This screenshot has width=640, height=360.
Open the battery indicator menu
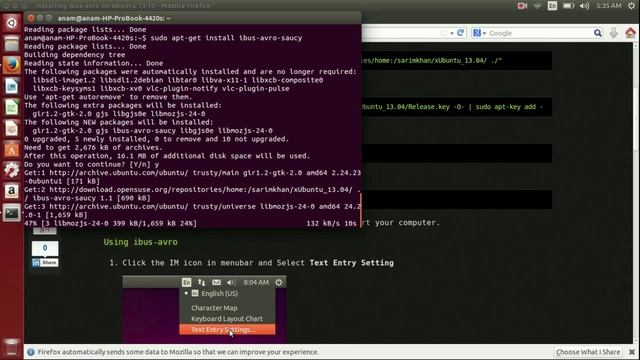click(568, 6)
